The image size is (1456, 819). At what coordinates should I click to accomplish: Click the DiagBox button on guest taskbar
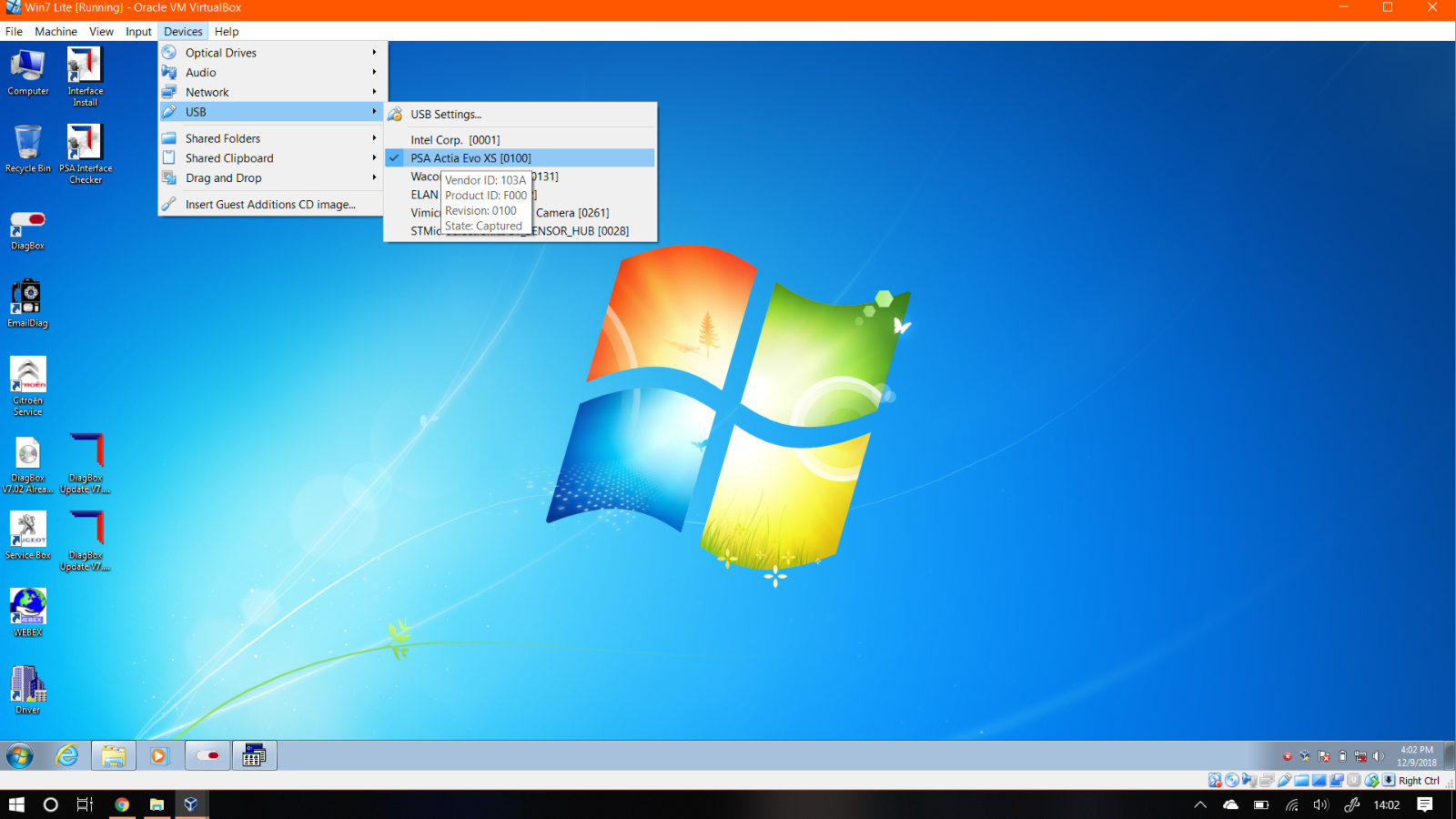[207, 755]
